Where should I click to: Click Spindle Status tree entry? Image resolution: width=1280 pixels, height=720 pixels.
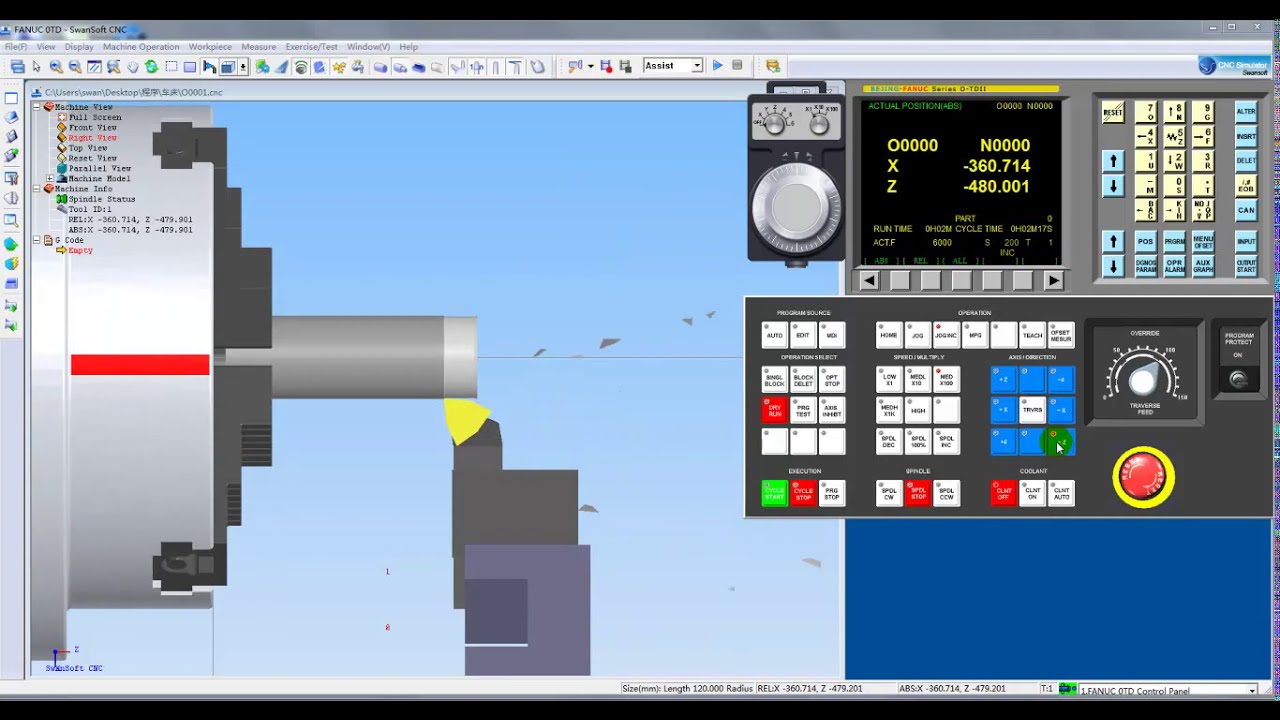click(x=101, y=199)
